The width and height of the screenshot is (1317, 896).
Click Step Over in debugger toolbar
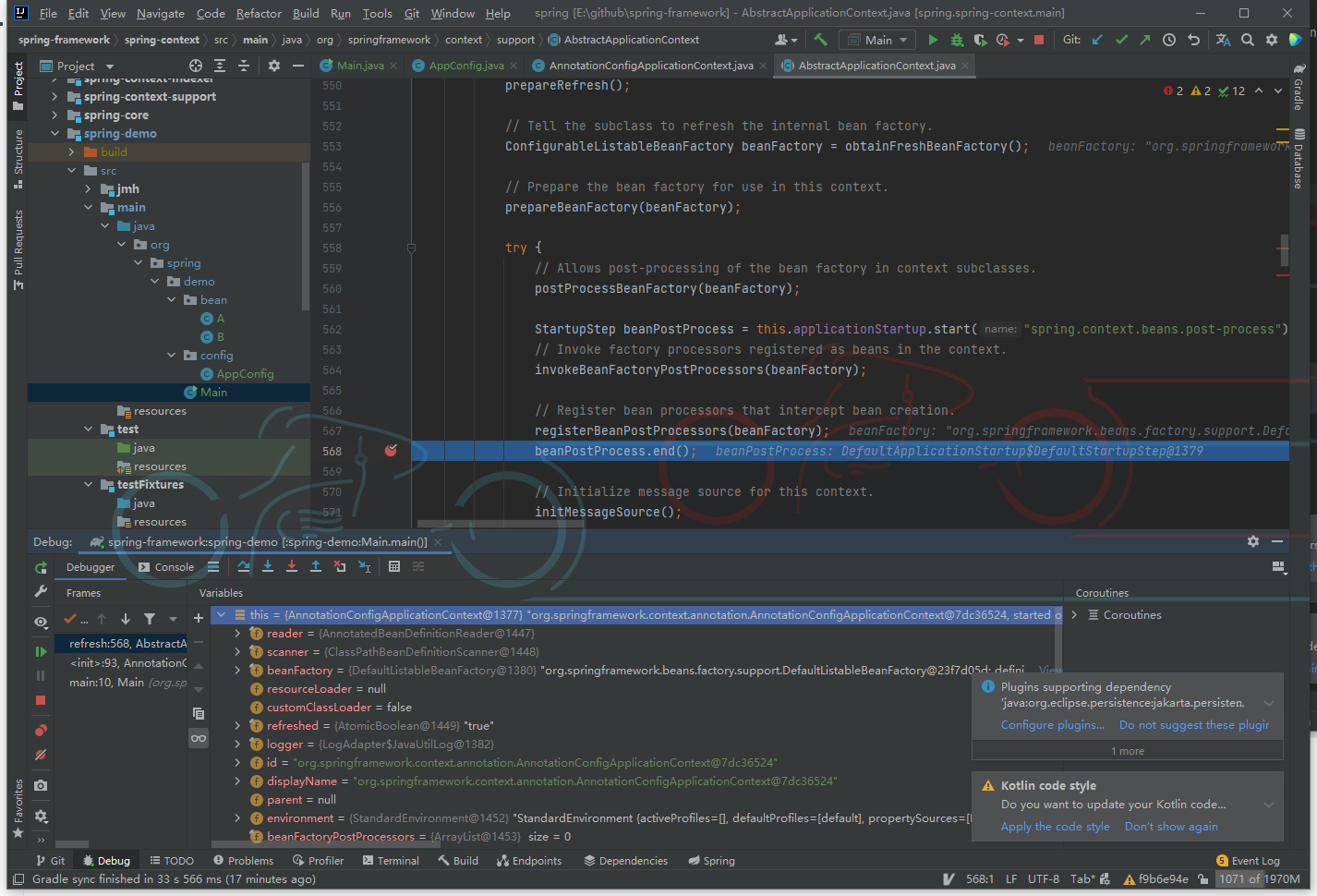point(244,566)
